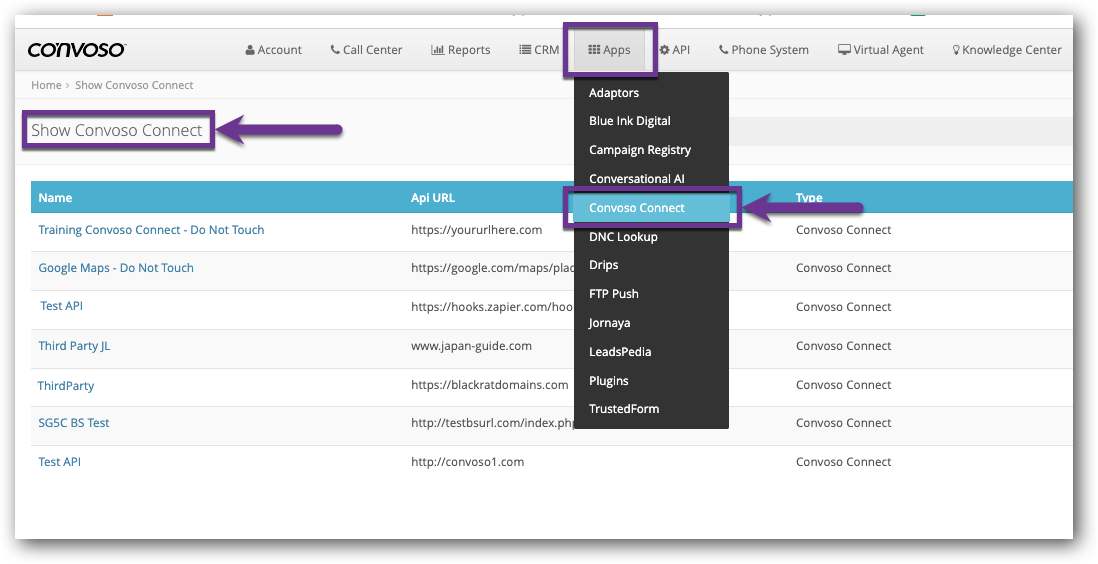Image resolution: width=1098 pixels, height=564 pixels.
Task: Click the Phone System handset icon
Action: click(x=723, y=50)
